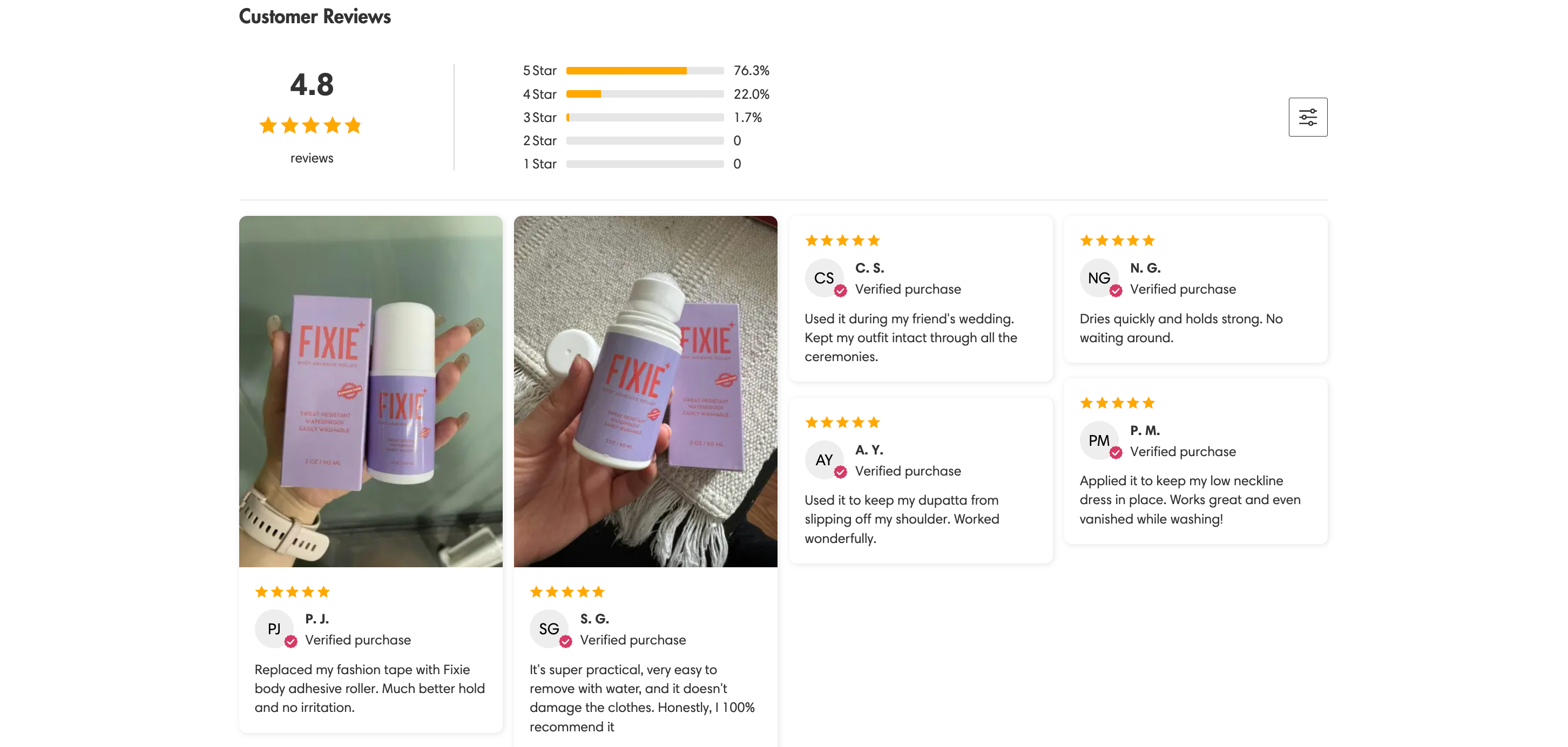This screenshot has width=1568, height=747.
Task: Open A. Y.'s dupatta review text
Action: 902,519
